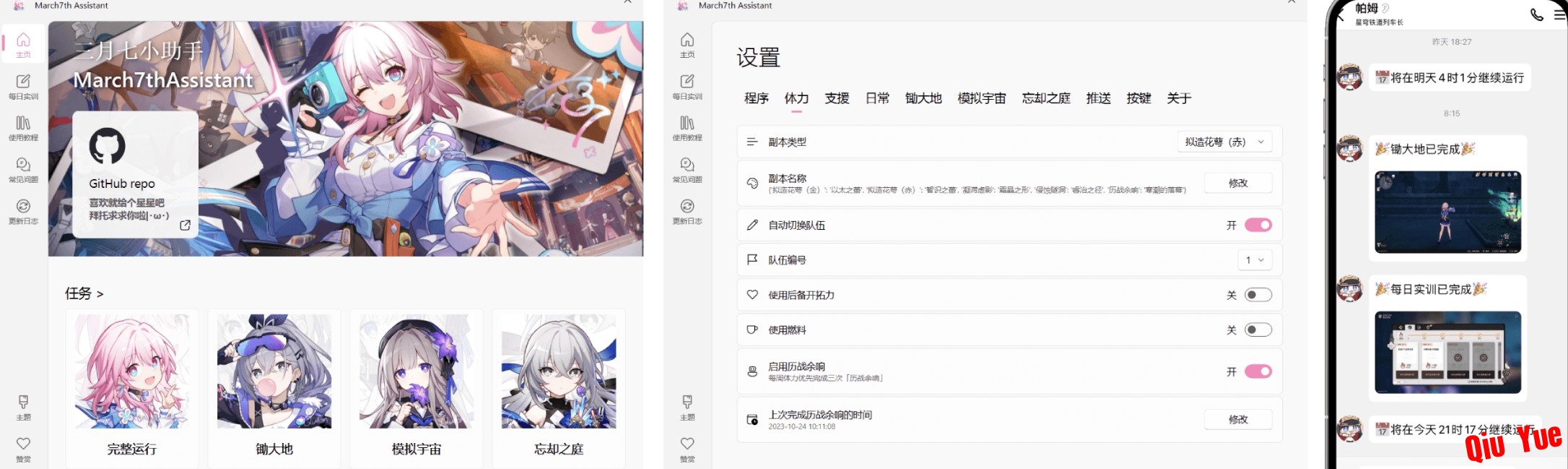Expand the 任务 > section header

84,293
